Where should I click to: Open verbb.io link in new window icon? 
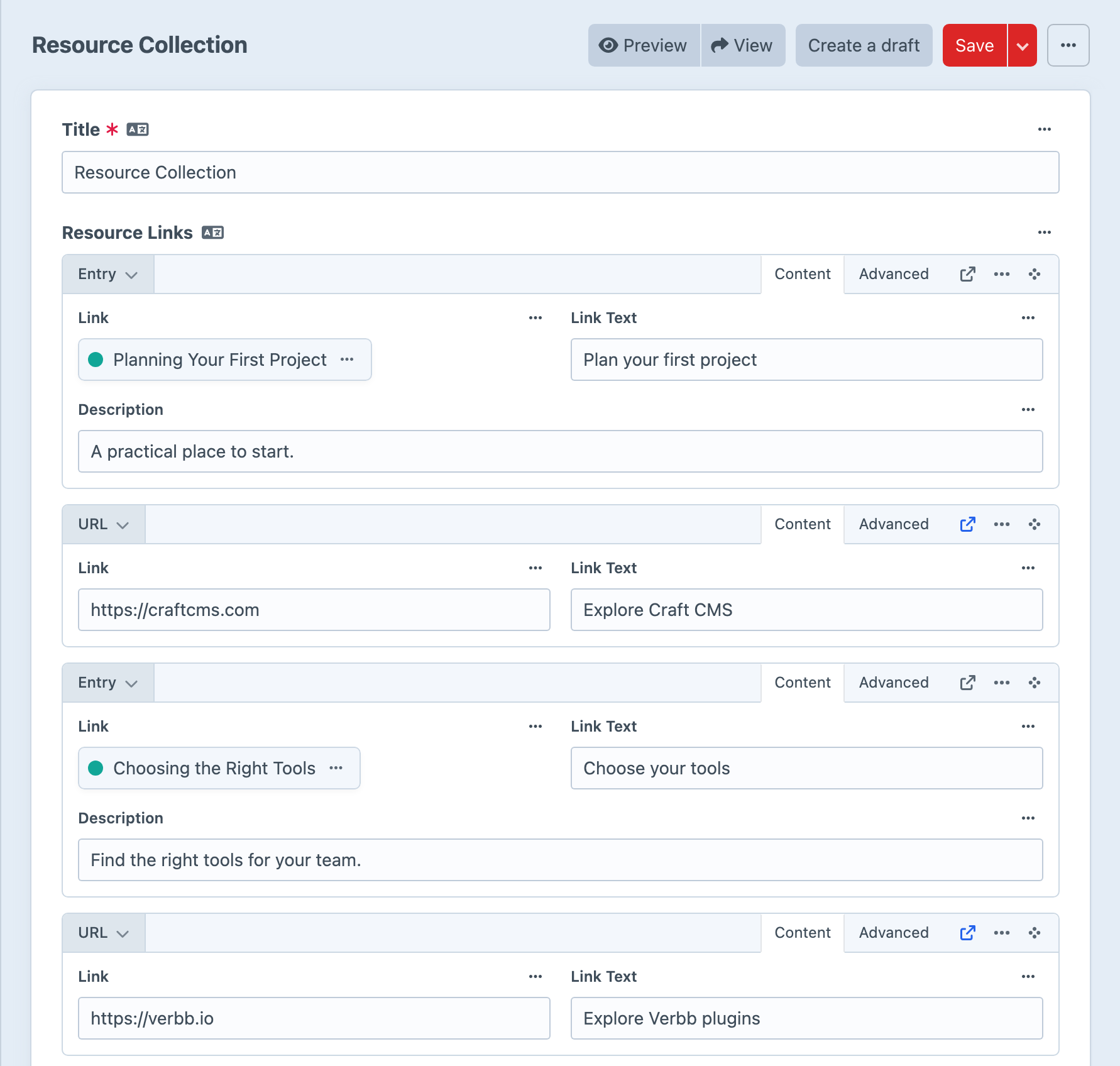click(968, 933)
